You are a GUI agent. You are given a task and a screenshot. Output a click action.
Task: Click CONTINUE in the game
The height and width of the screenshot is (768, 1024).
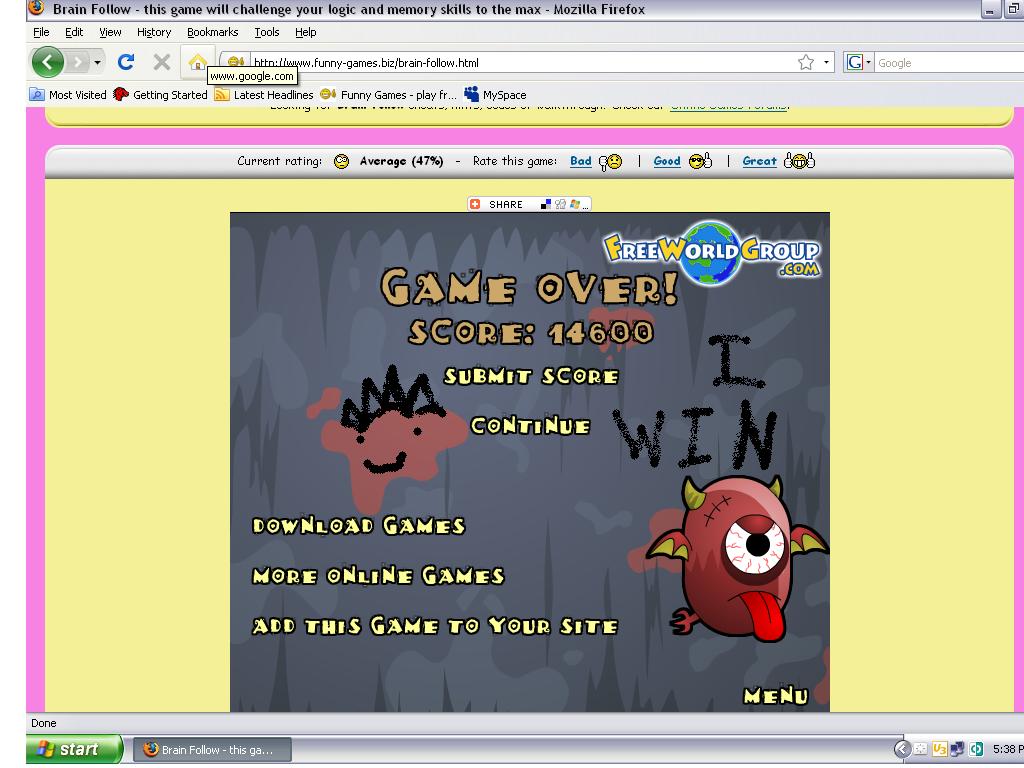pyautogui.click(x=530, y=426)
